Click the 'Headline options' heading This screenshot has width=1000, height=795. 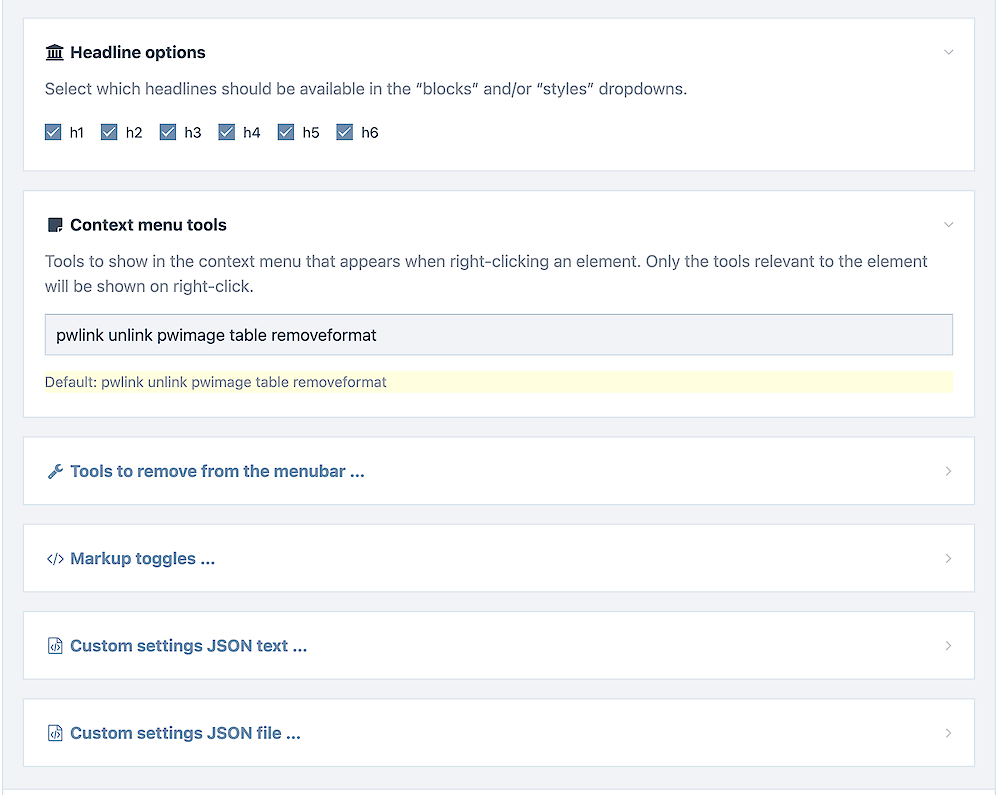point(138,52)
